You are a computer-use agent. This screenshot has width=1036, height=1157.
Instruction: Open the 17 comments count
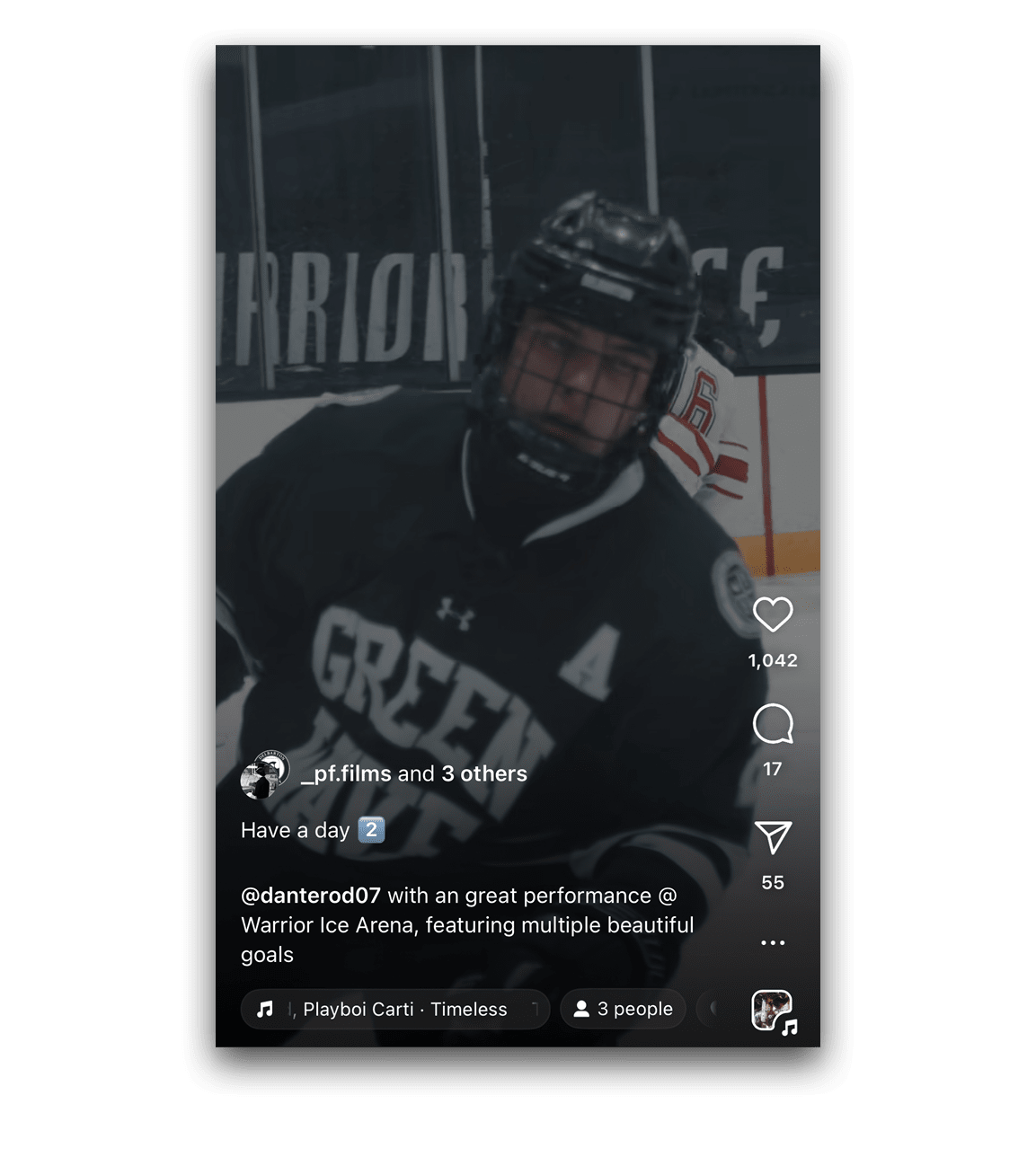click(x=772, y=769)
